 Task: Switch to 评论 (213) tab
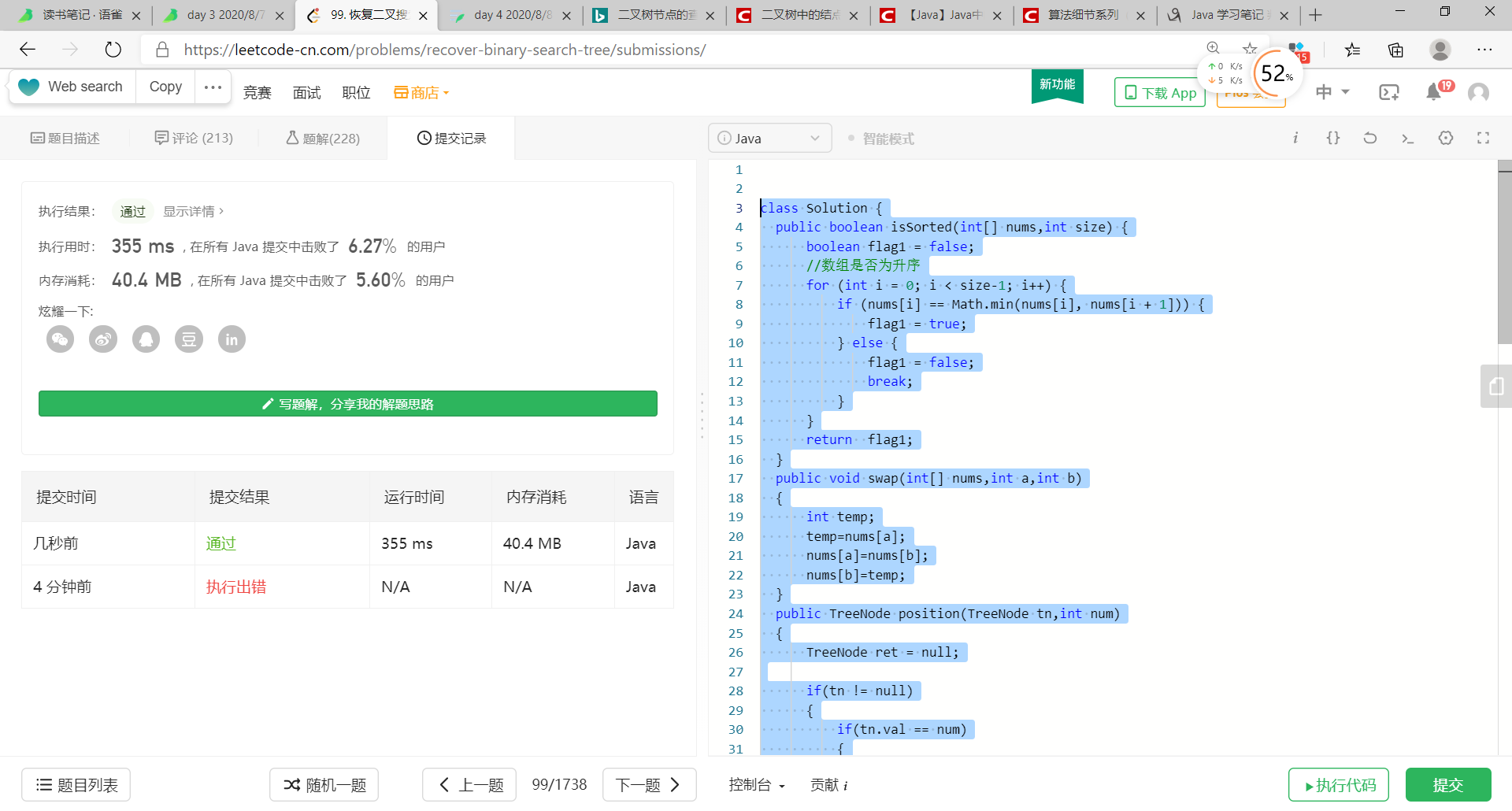[x=194, y=139]
